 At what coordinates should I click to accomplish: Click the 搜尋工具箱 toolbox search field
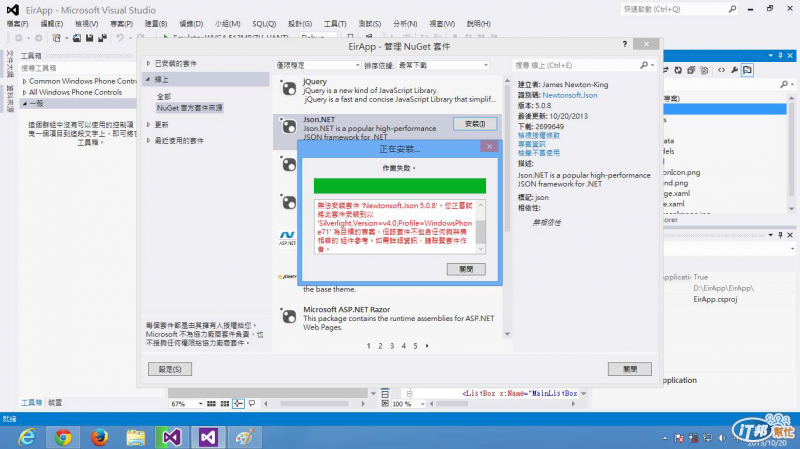click(77, 68)
